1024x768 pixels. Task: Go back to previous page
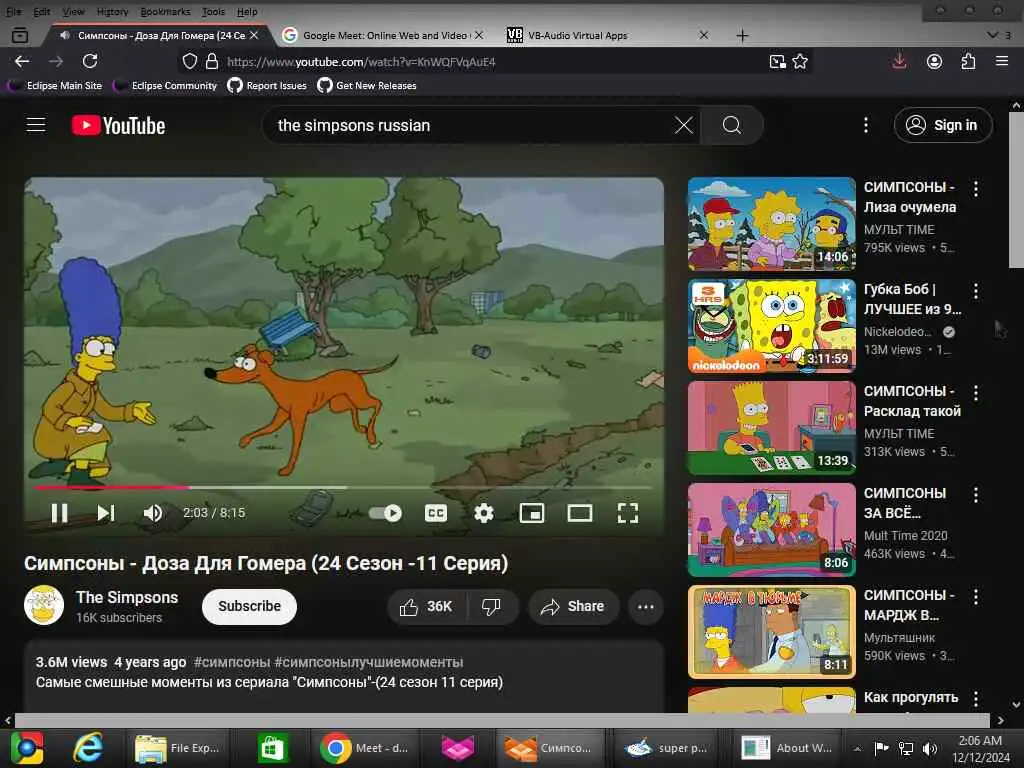22,61
